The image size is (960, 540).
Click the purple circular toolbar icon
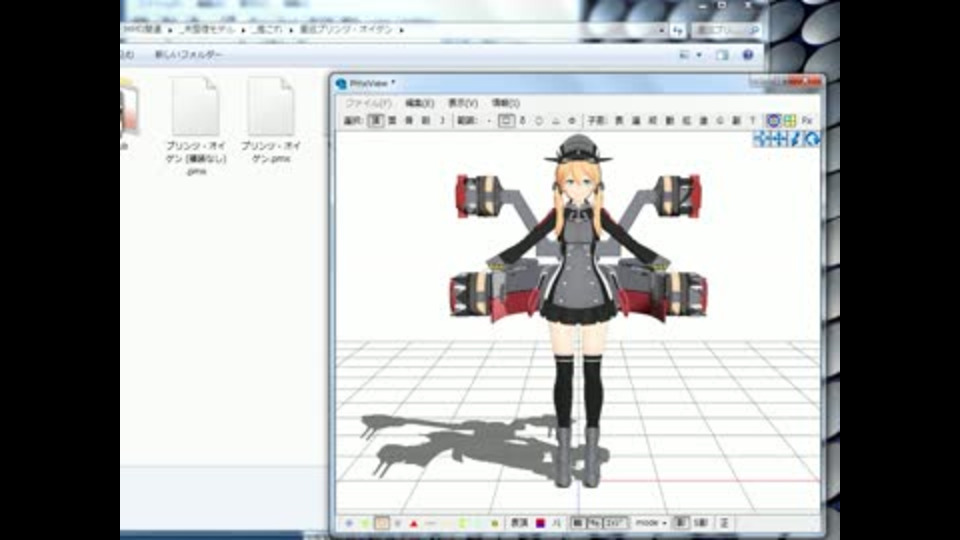[773, 121]
